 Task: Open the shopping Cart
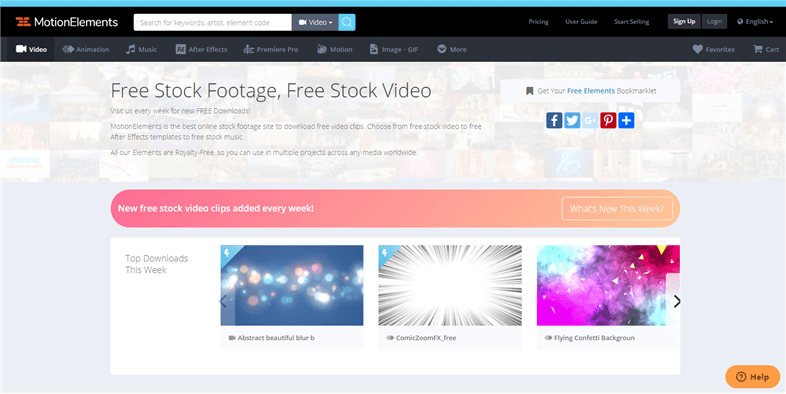[766, 49]
